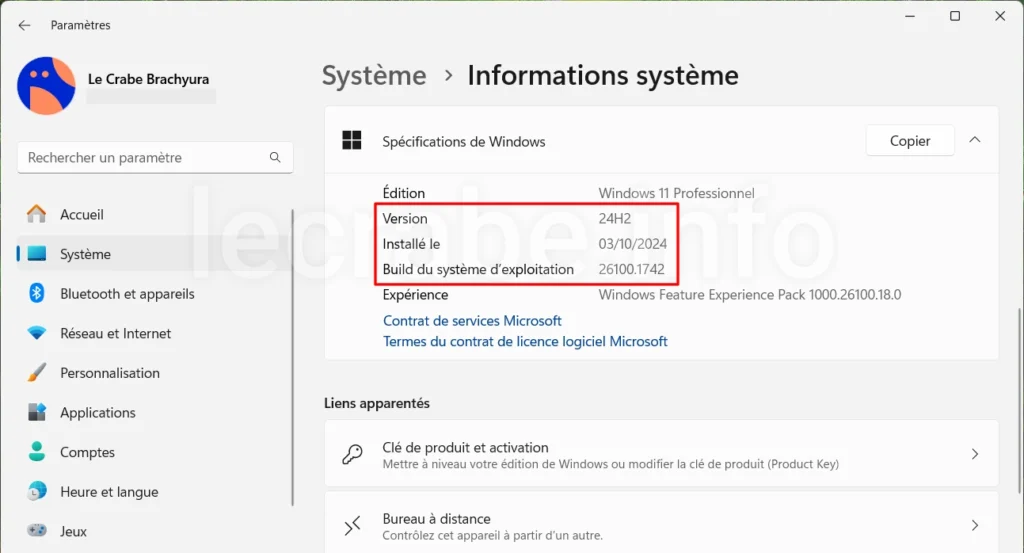Image resolution: width=1024 pixels, height=553 pixels.
Task: Click the Liens apparentés heading
Action: 377,403
